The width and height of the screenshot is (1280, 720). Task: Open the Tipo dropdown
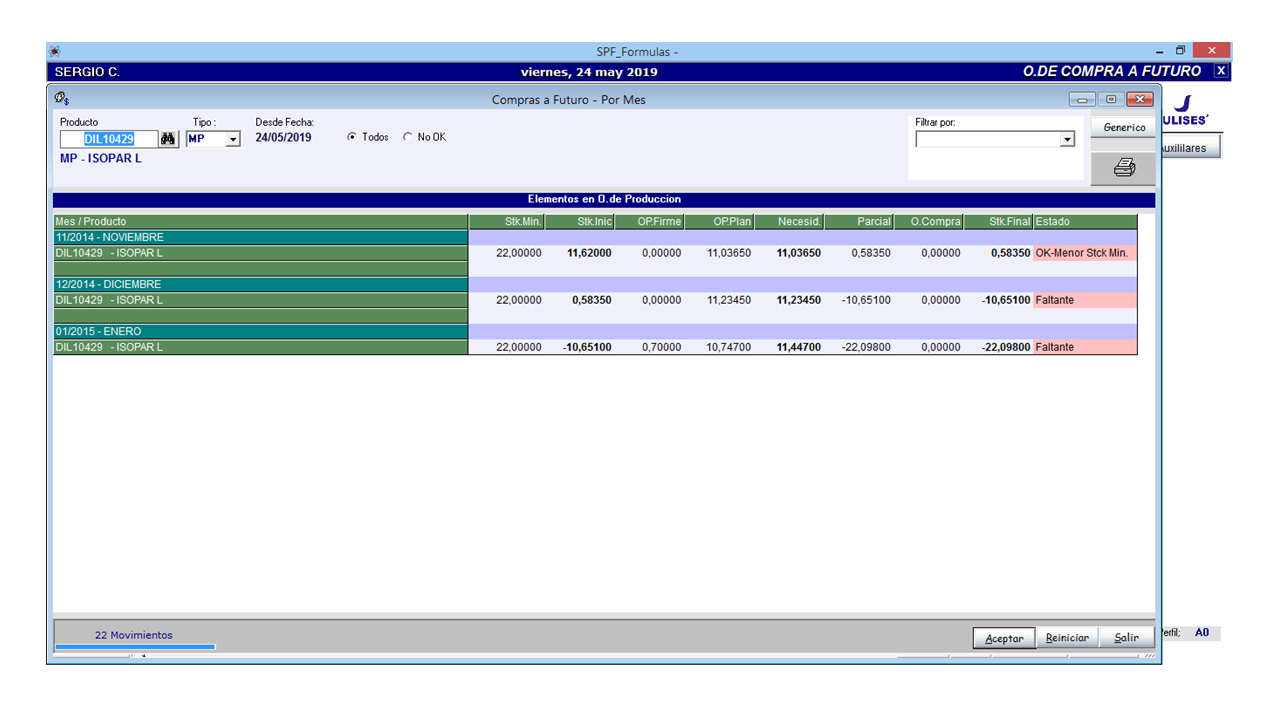click(x=232, y=139)
